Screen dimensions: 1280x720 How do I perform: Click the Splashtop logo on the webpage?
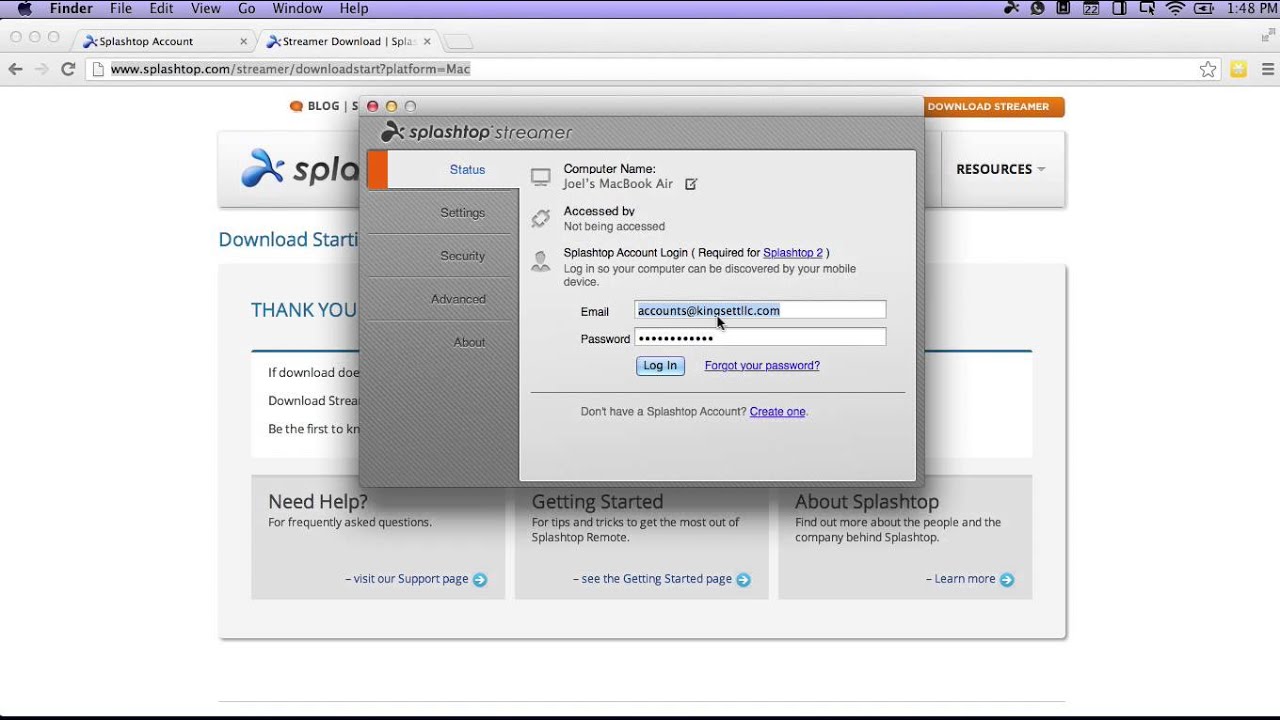[x=299, y=168]
